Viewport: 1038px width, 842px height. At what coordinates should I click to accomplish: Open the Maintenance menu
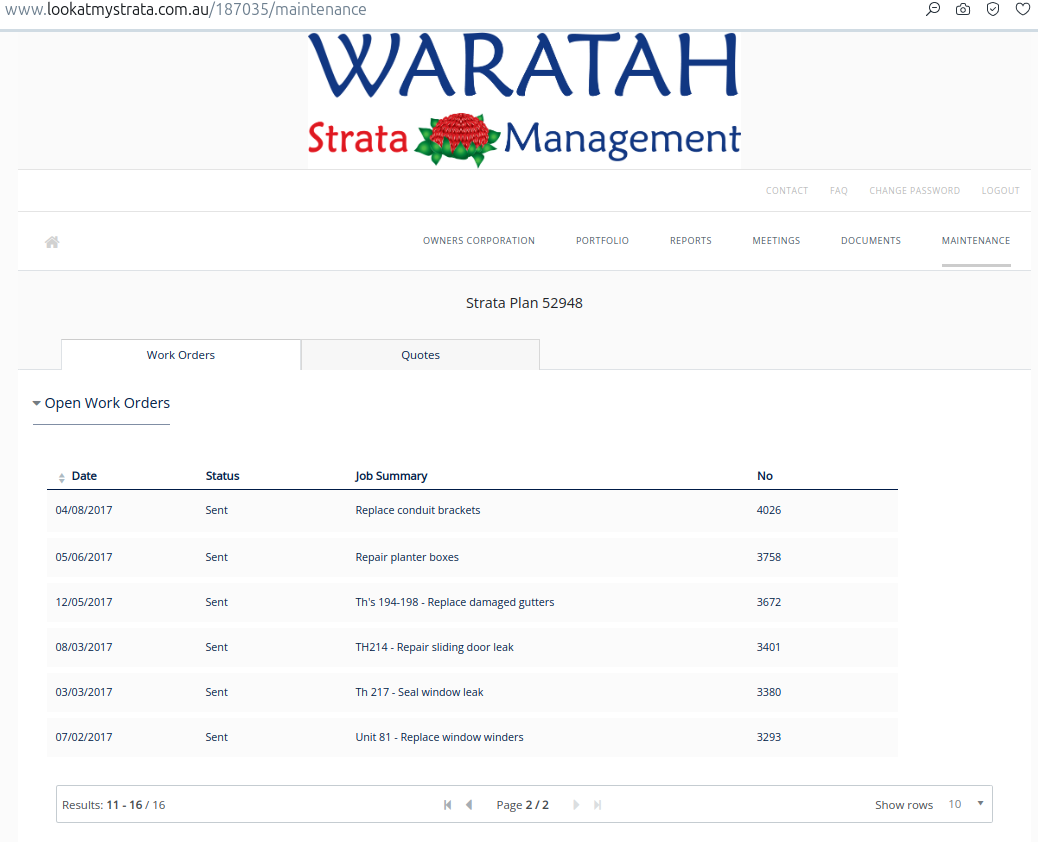tap(976, 240)
